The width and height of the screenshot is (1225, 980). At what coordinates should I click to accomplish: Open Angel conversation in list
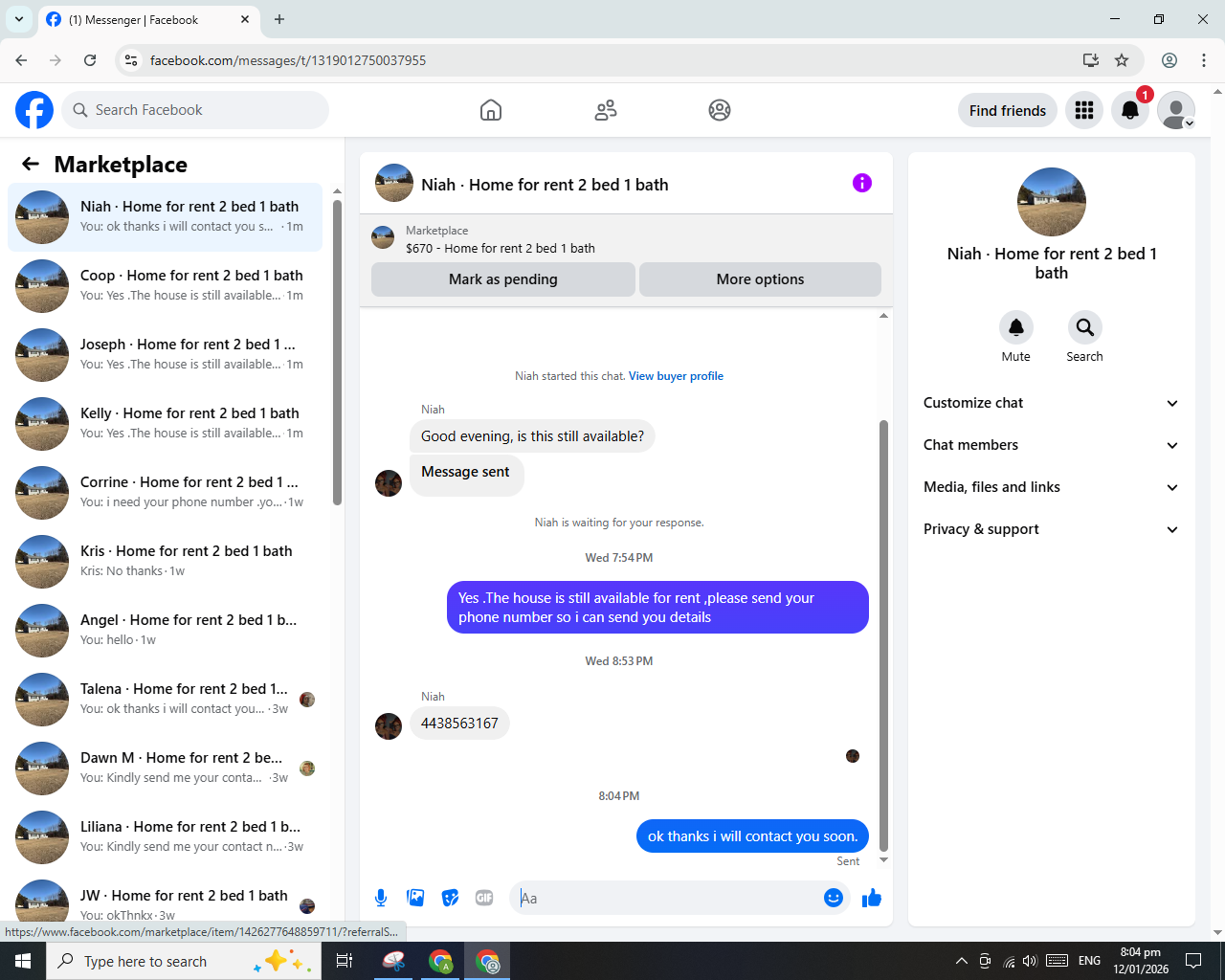(165, 631)
